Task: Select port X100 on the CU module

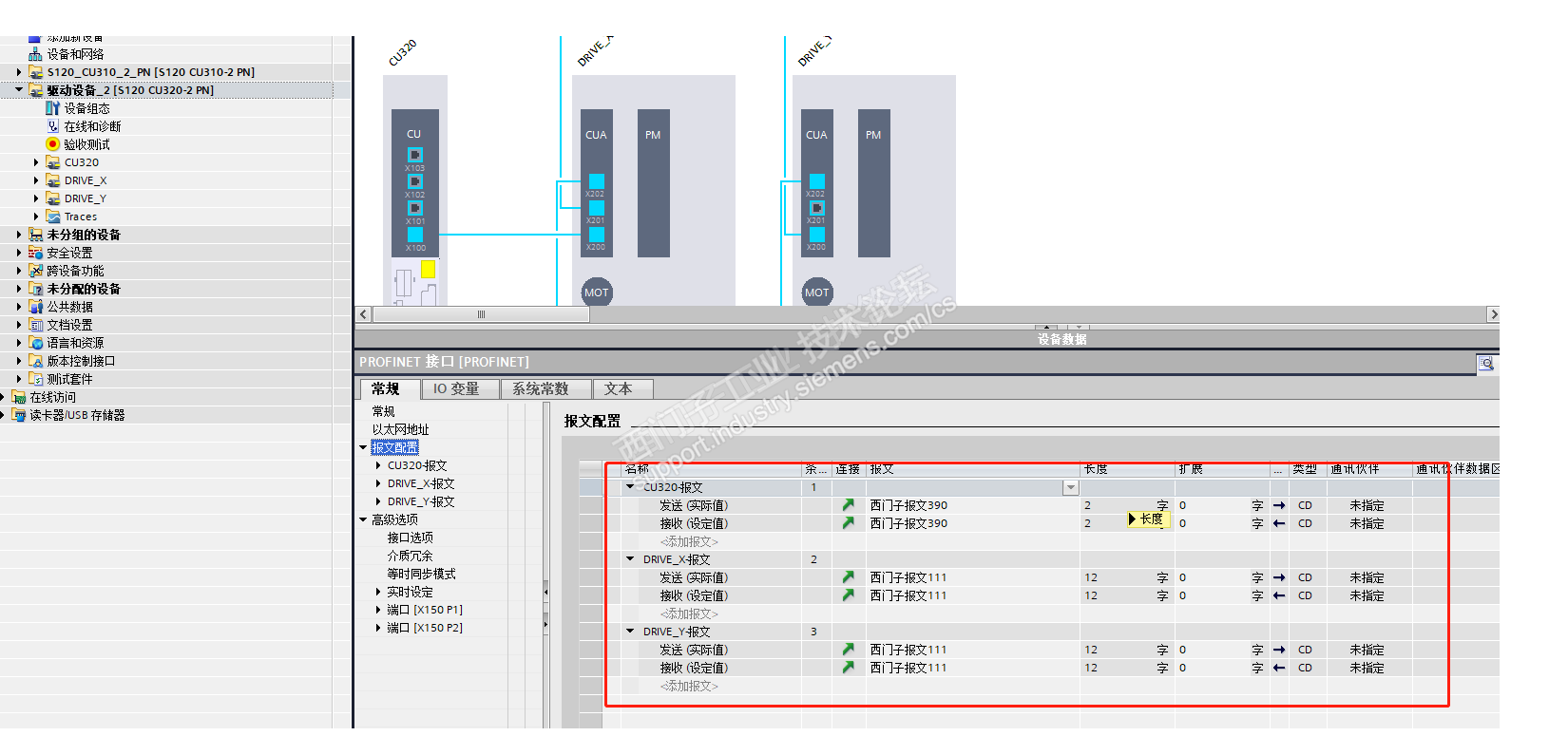Action: click(x=415, y=235)
